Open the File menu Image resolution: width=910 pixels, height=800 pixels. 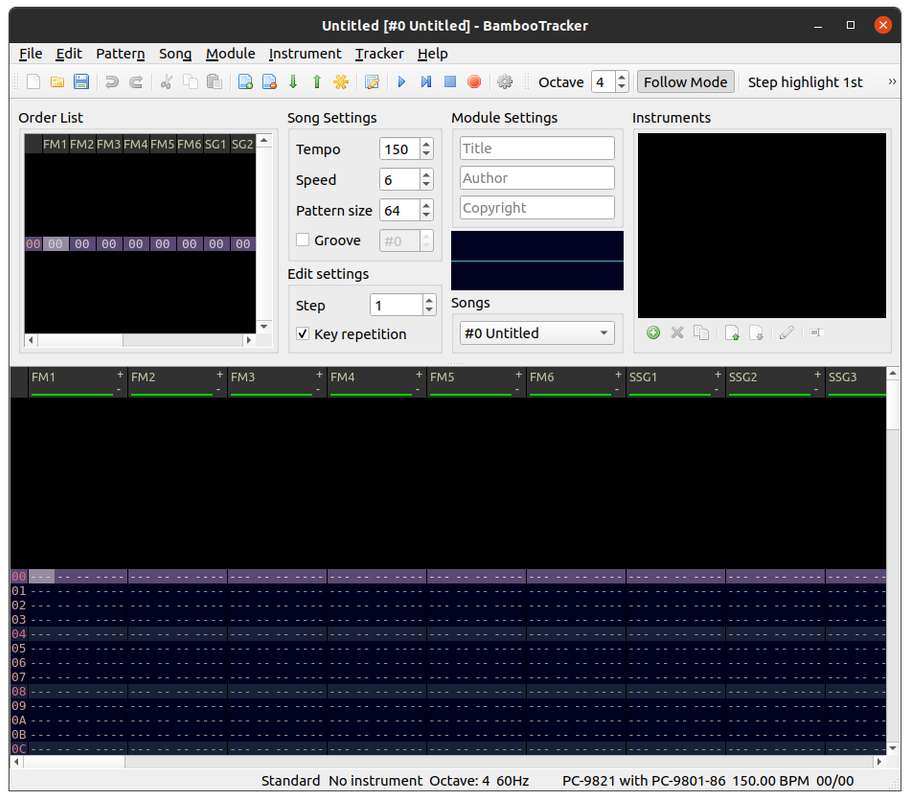pos(30,54)
